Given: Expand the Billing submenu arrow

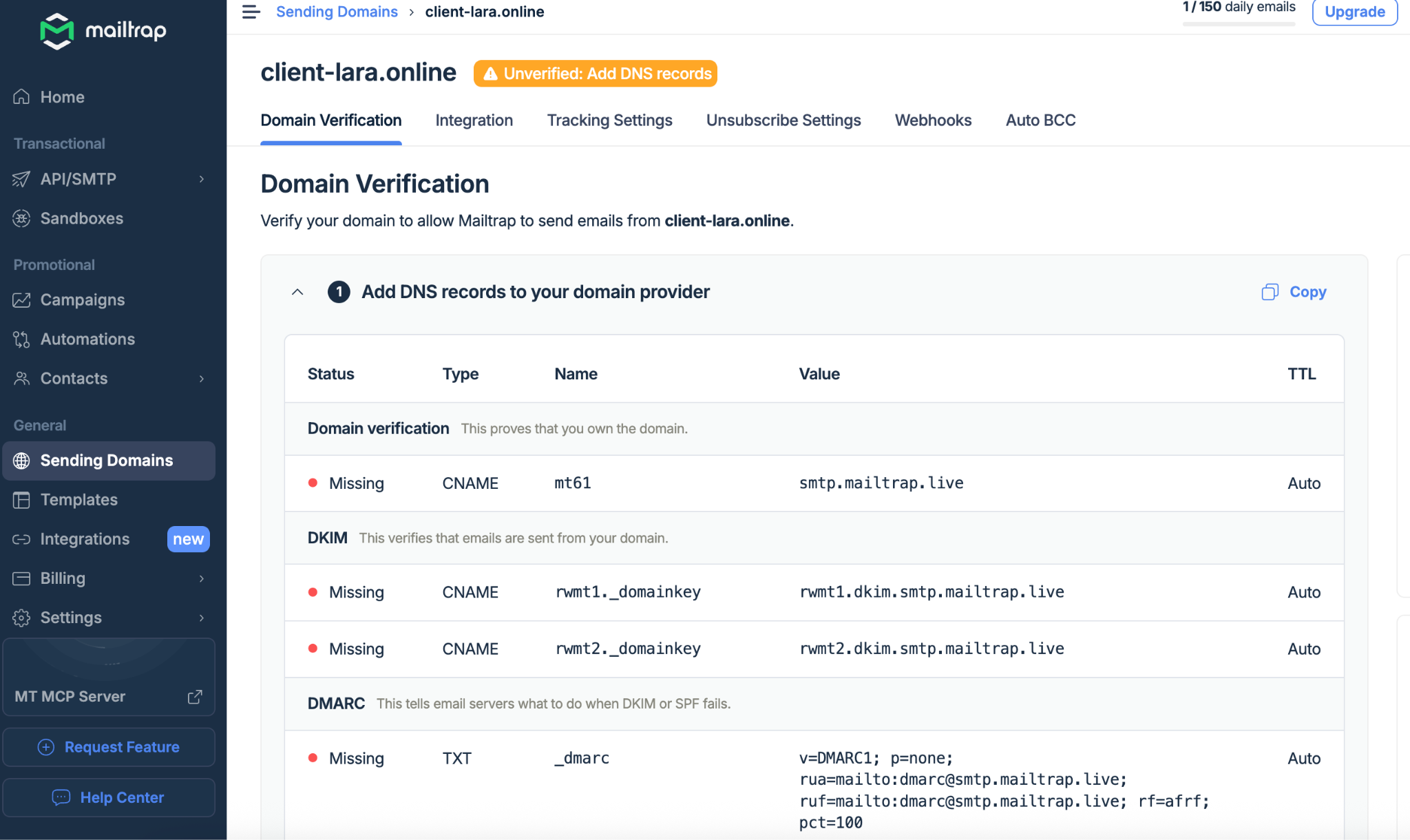Looking at the screenshot, I should coord(202,578).
